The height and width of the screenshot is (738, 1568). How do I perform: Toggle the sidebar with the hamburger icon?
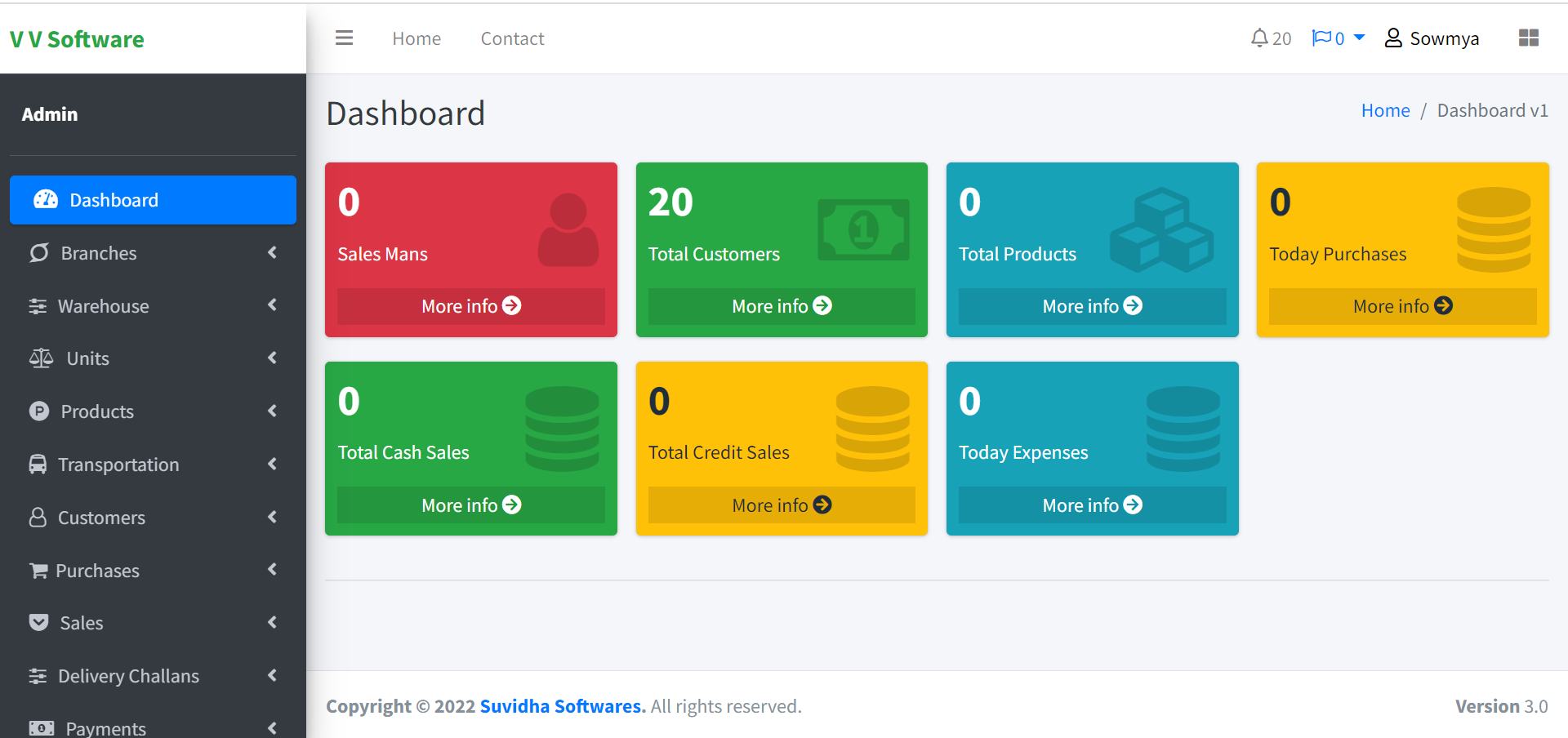click(344, 38)
